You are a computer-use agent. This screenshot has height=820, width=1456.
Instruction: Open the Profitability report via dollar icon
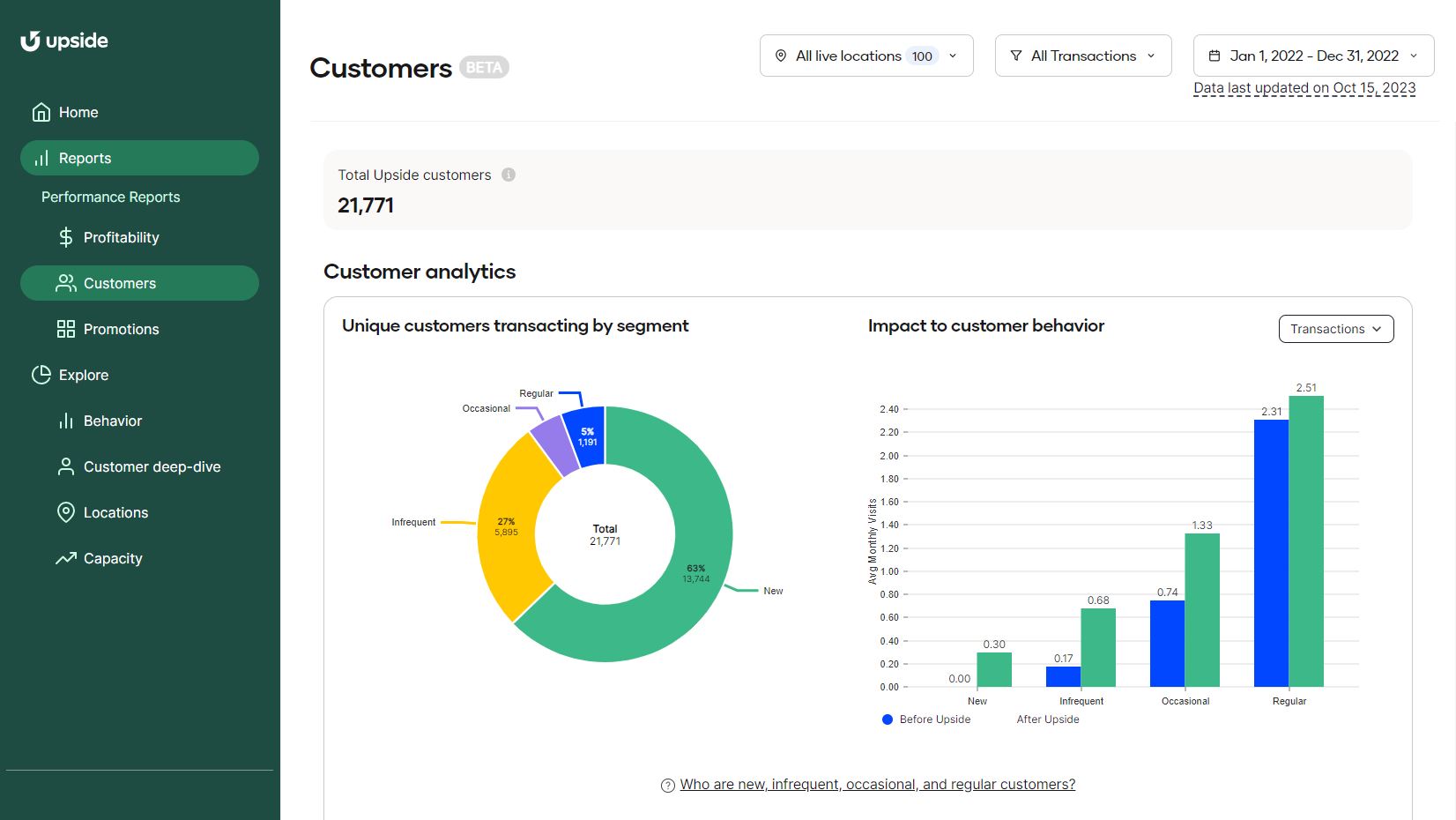64,237
